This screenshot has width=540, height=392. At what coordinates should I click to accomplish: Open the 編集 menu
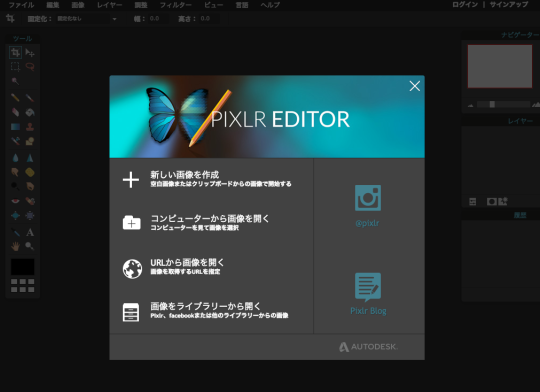coord(53,5)
